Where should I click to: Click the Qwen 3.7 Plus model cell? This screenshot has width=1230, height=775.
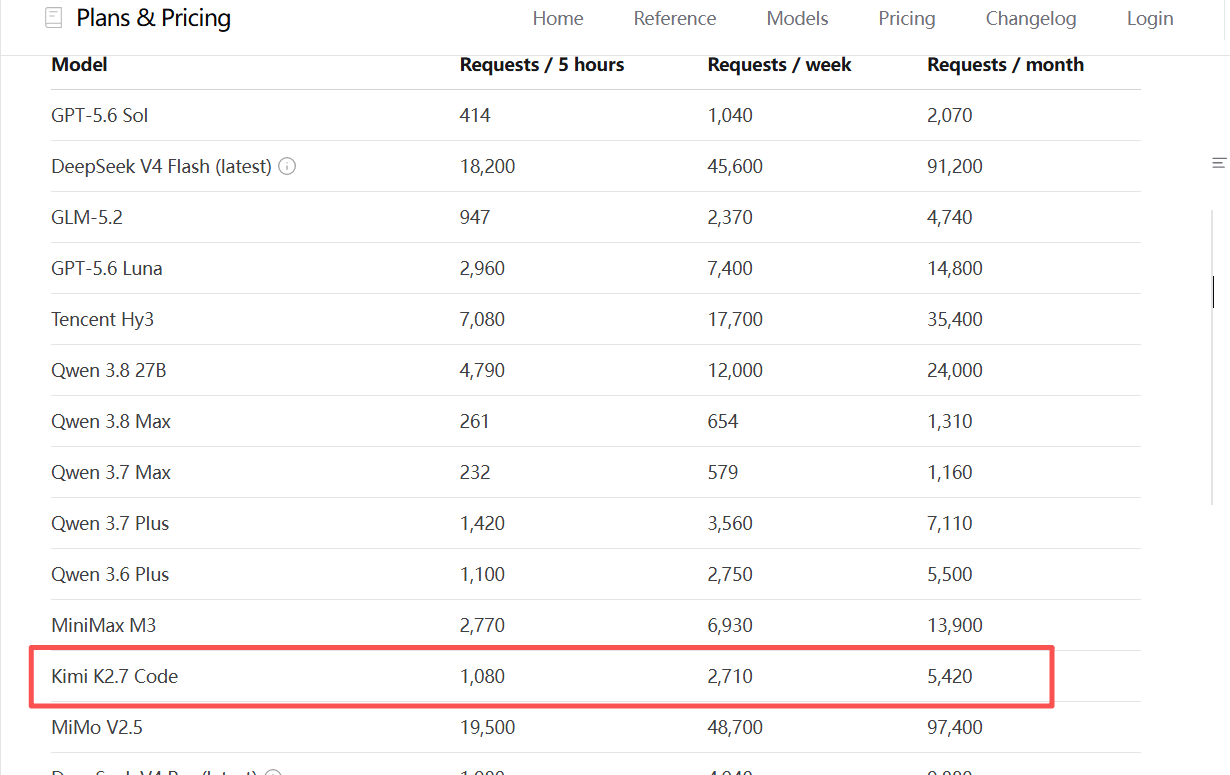(x=110, y=523)
